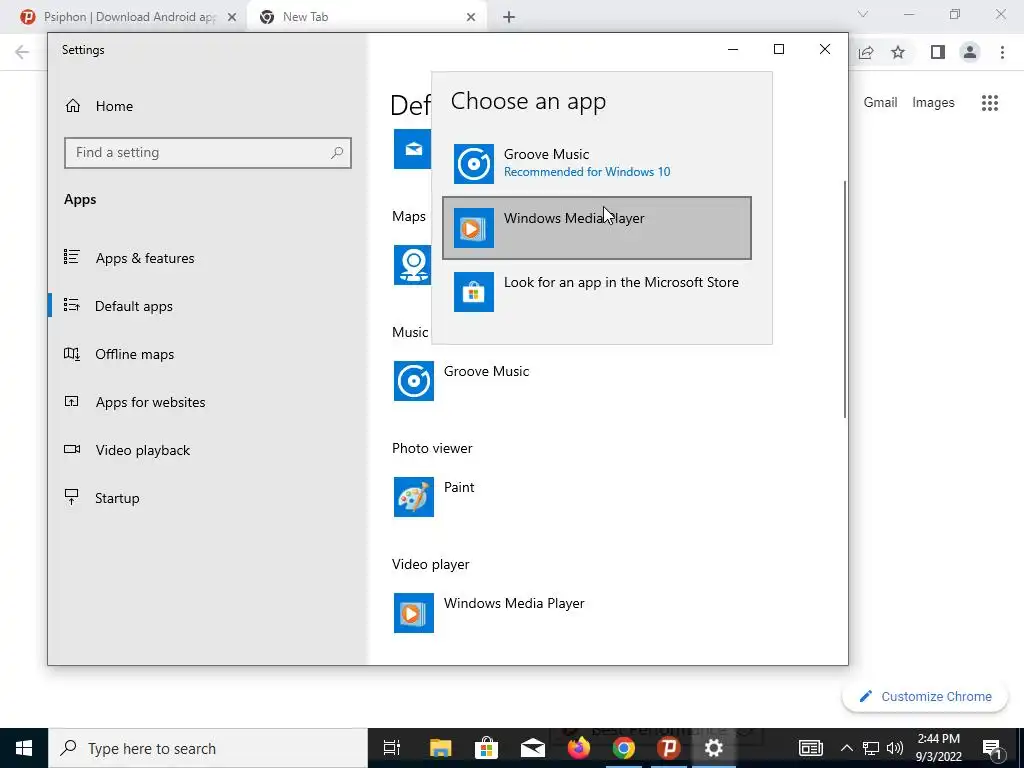Image resolution: width=1024 pixels, height=768 pixels.
Task: Click the Groove Music default music player icon
Action: tap(413, 381)
